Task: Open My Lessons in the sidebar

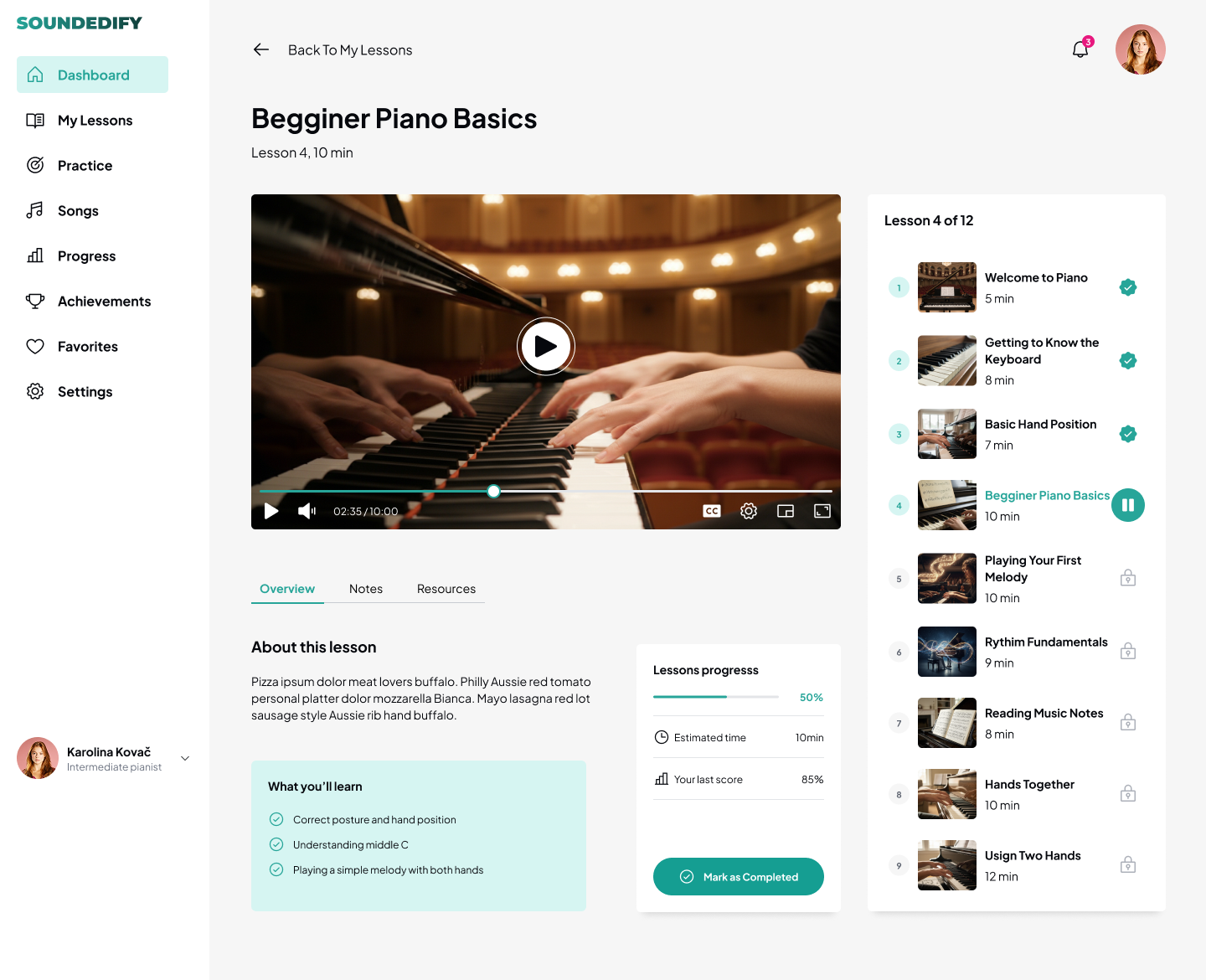Action: coord(92,120)
